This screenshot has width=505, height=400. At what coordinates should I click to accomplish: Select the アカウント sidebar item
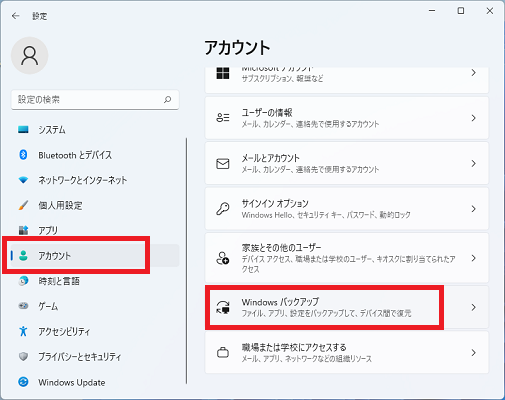pyautogui.click(x=95, y=256)
